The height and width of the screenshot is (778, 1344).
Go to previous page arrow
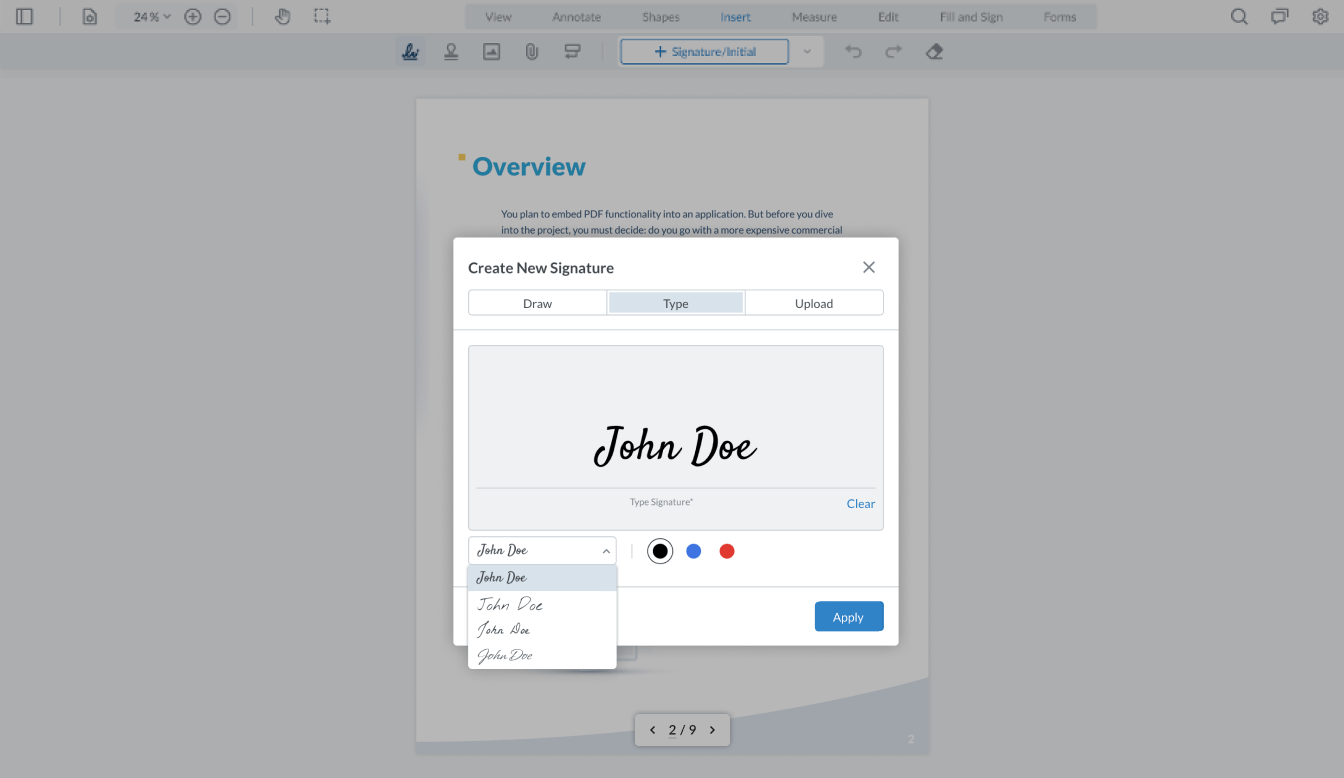[653, 730]
